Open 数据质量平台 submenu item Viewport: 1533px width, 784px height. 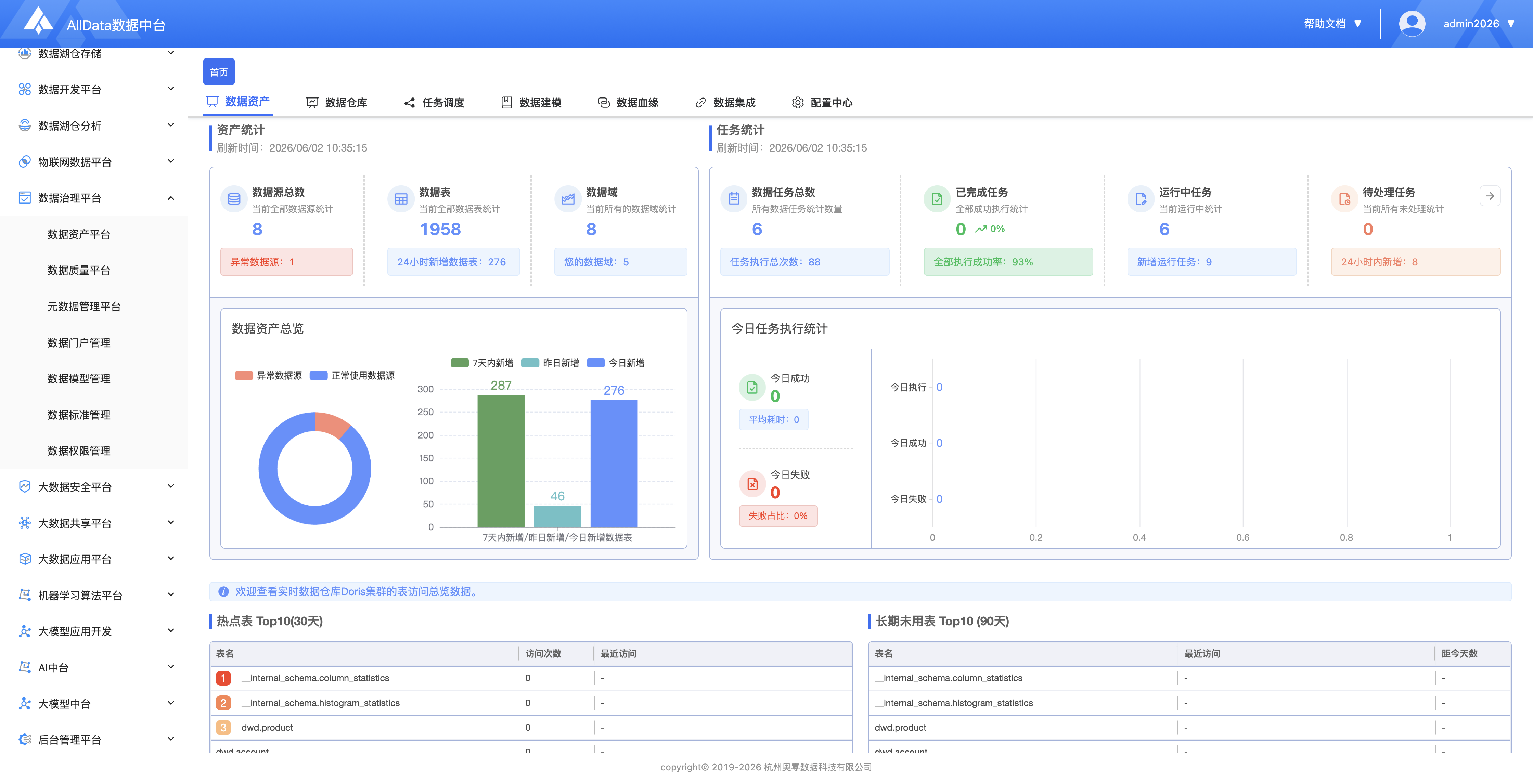point(79,270)
